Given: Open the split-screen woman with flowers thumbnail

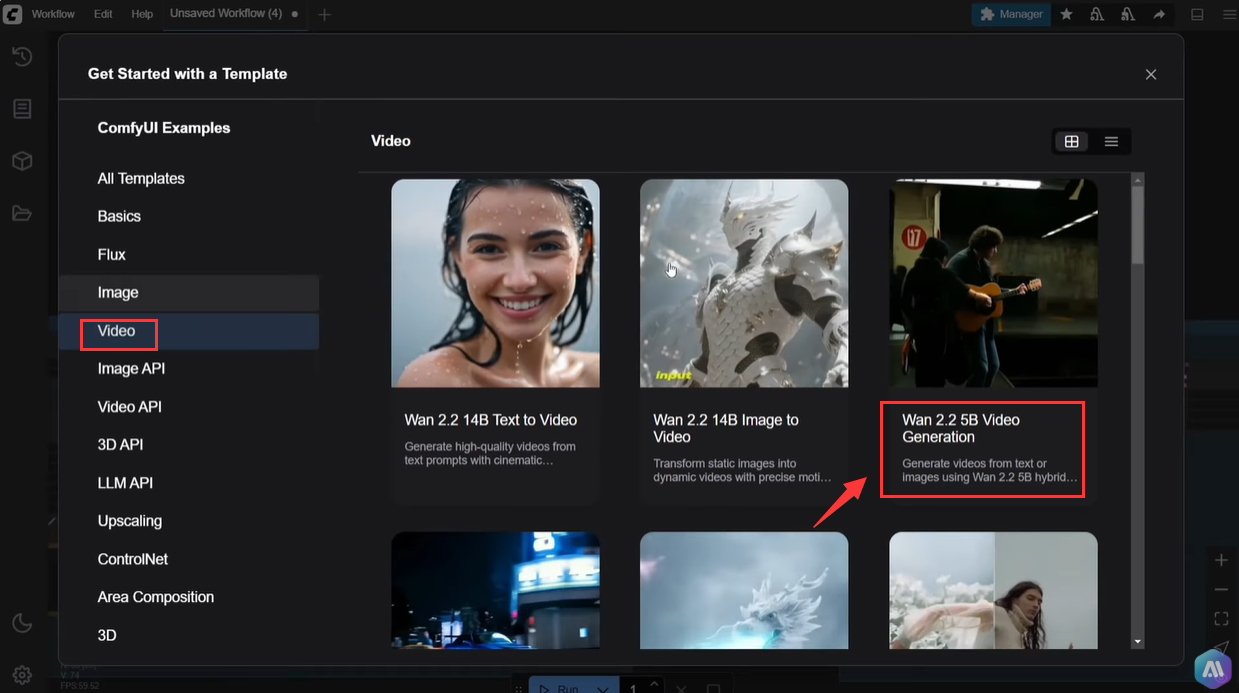Looking at the screenshot, I should [x=993, y=590].
